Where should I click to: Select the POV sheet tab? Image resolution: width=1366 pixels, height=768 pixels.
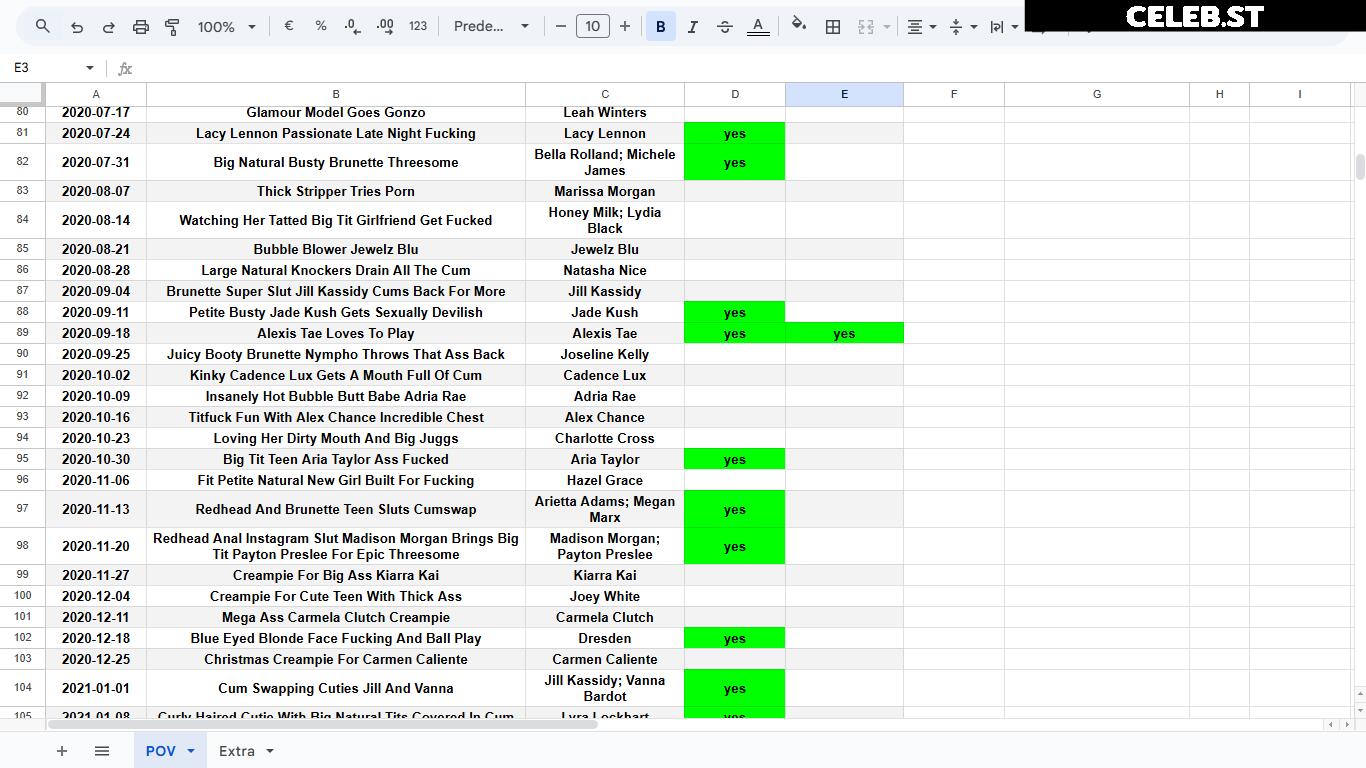[170, 751]
